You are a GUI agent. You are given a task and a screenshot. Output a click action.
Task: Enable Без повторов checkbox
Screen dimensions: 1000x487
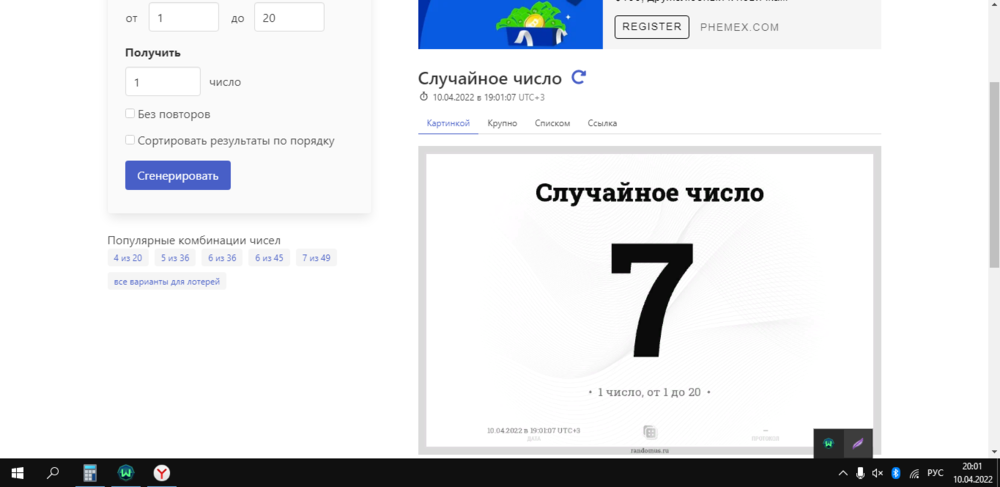[x=129, y=113]
